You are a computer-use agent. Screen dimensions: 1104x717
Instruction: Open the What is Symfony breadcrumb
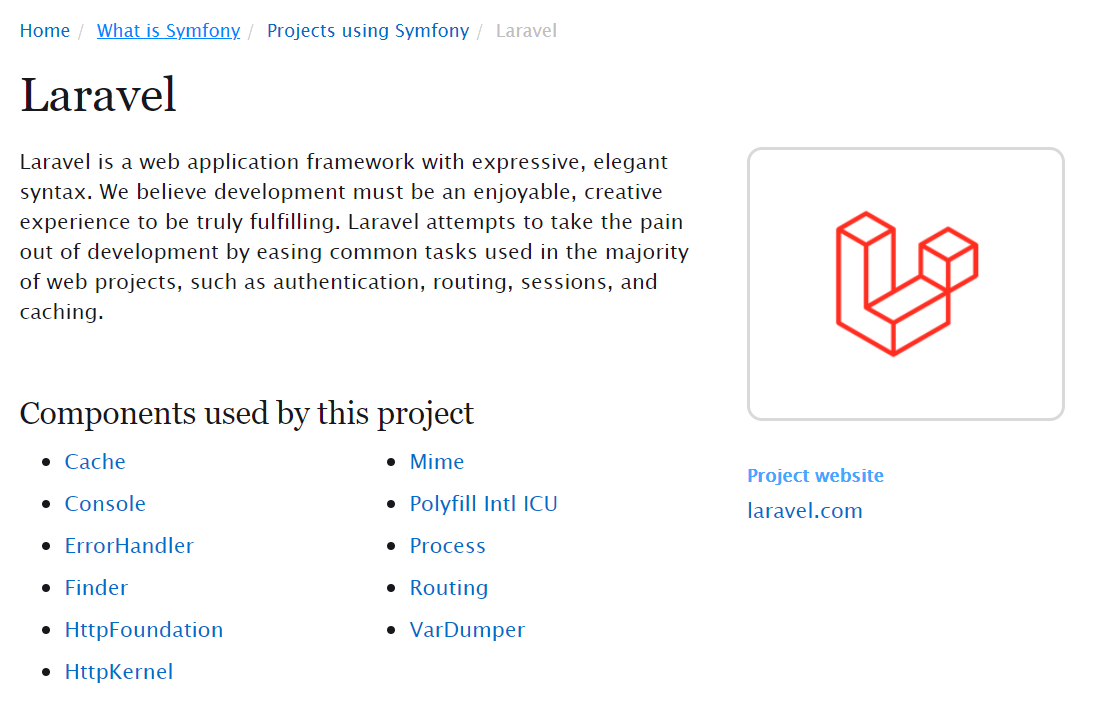click(168, 31)
